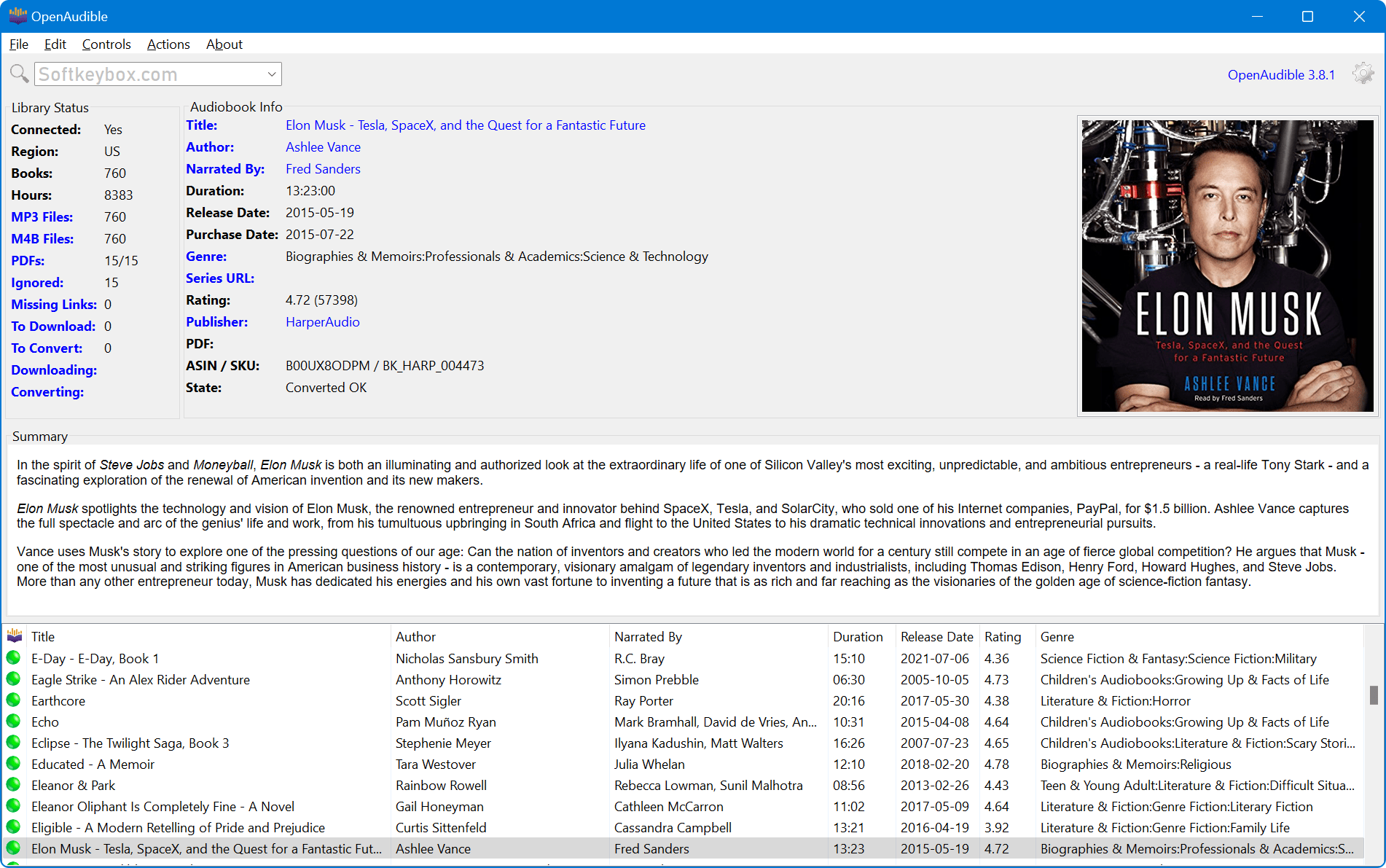Screen dimensions: 1386x868
Task: Open the search box history dropdown
Action: (270, 74)
